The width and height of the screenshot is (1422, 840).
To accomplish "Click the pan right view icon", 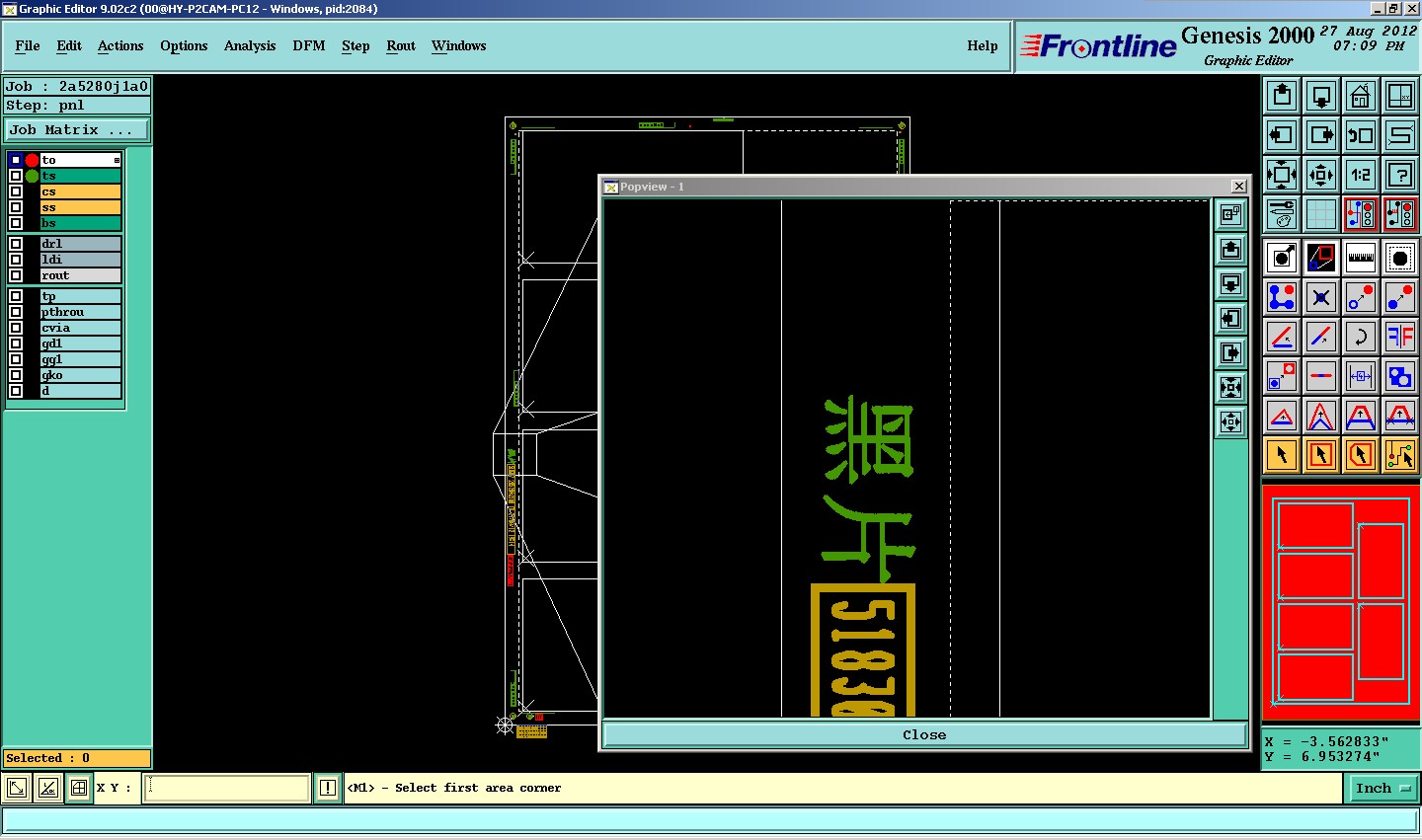I will tap(1321, 135).
